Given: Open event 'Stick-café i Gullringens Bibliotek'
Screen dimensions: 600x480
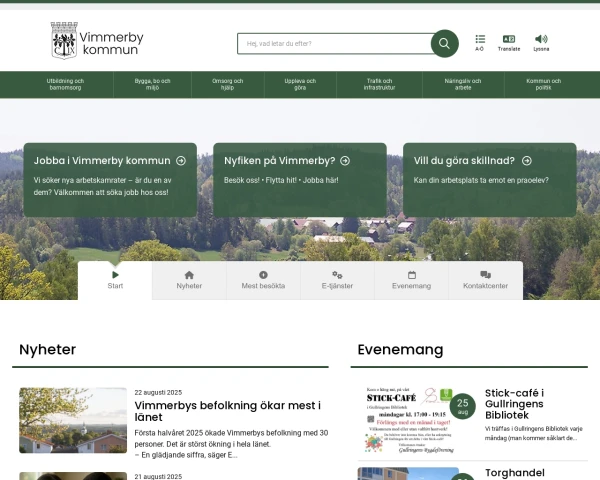Looking at the screenshot, I should pos(514,404).
